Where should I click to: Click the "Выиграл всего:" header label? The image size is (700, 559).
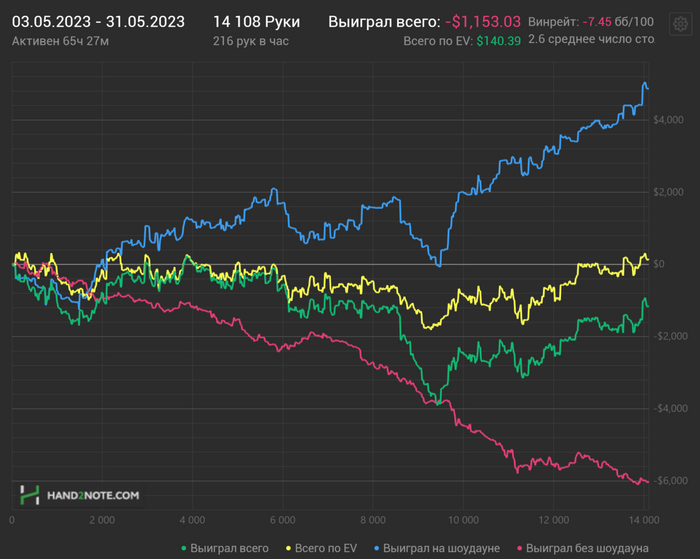[x=384, y=21]
